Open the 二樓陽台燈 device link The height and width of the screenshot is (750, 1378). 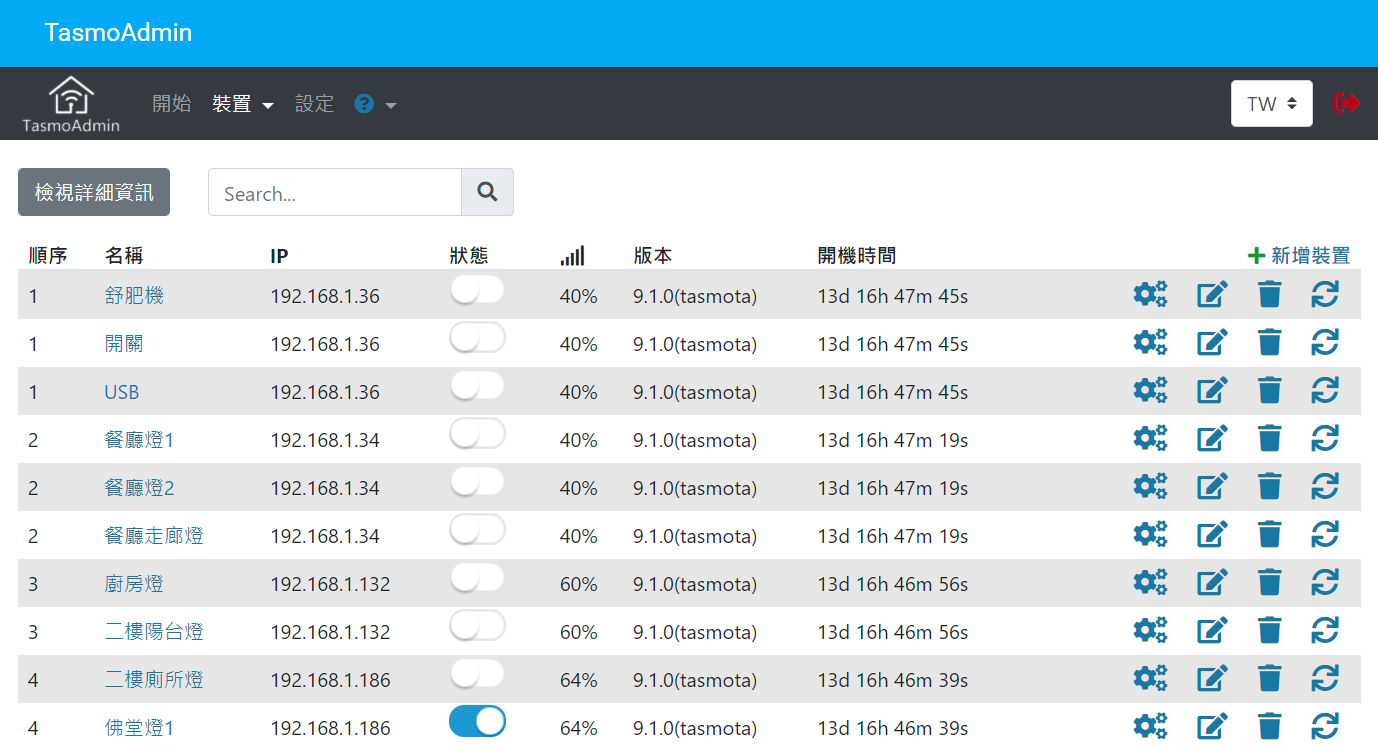[x=154, y=632]
